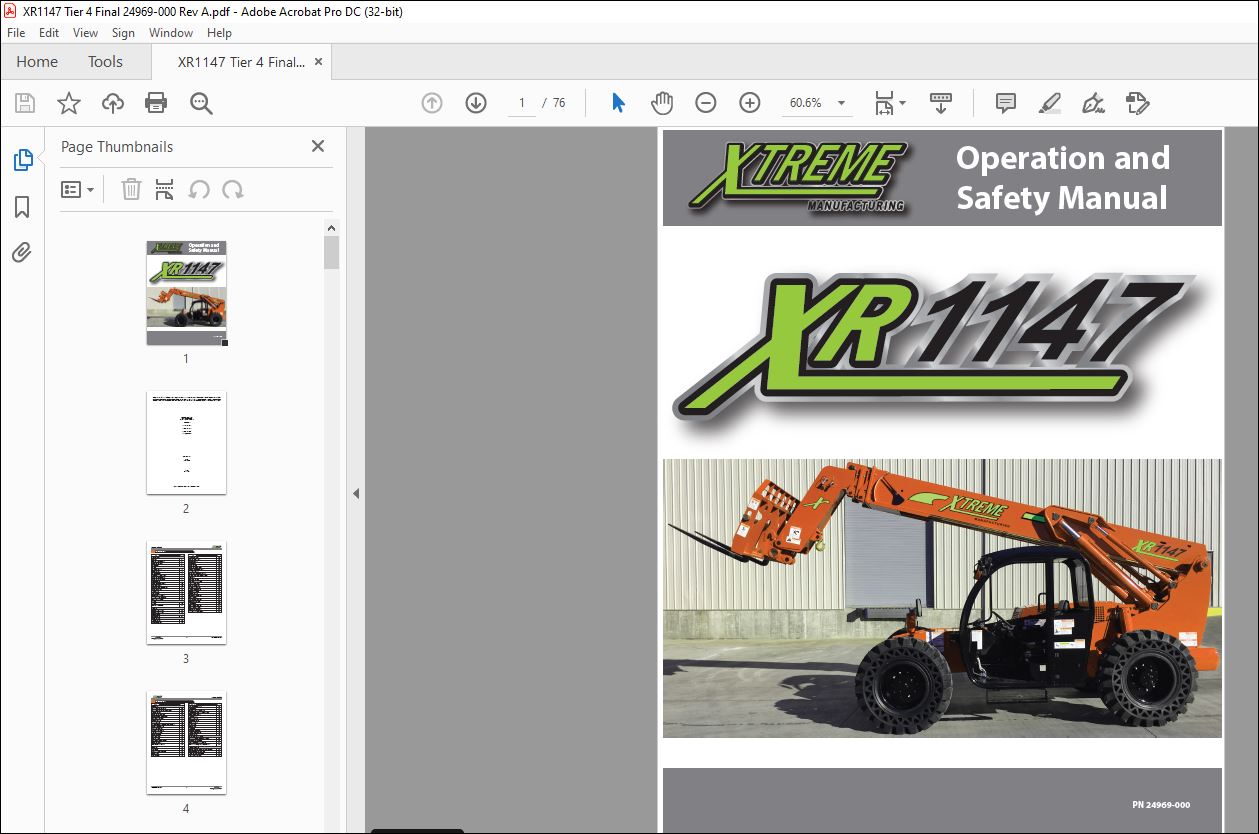Switch to the Home tab

click(x=37, y=62)
